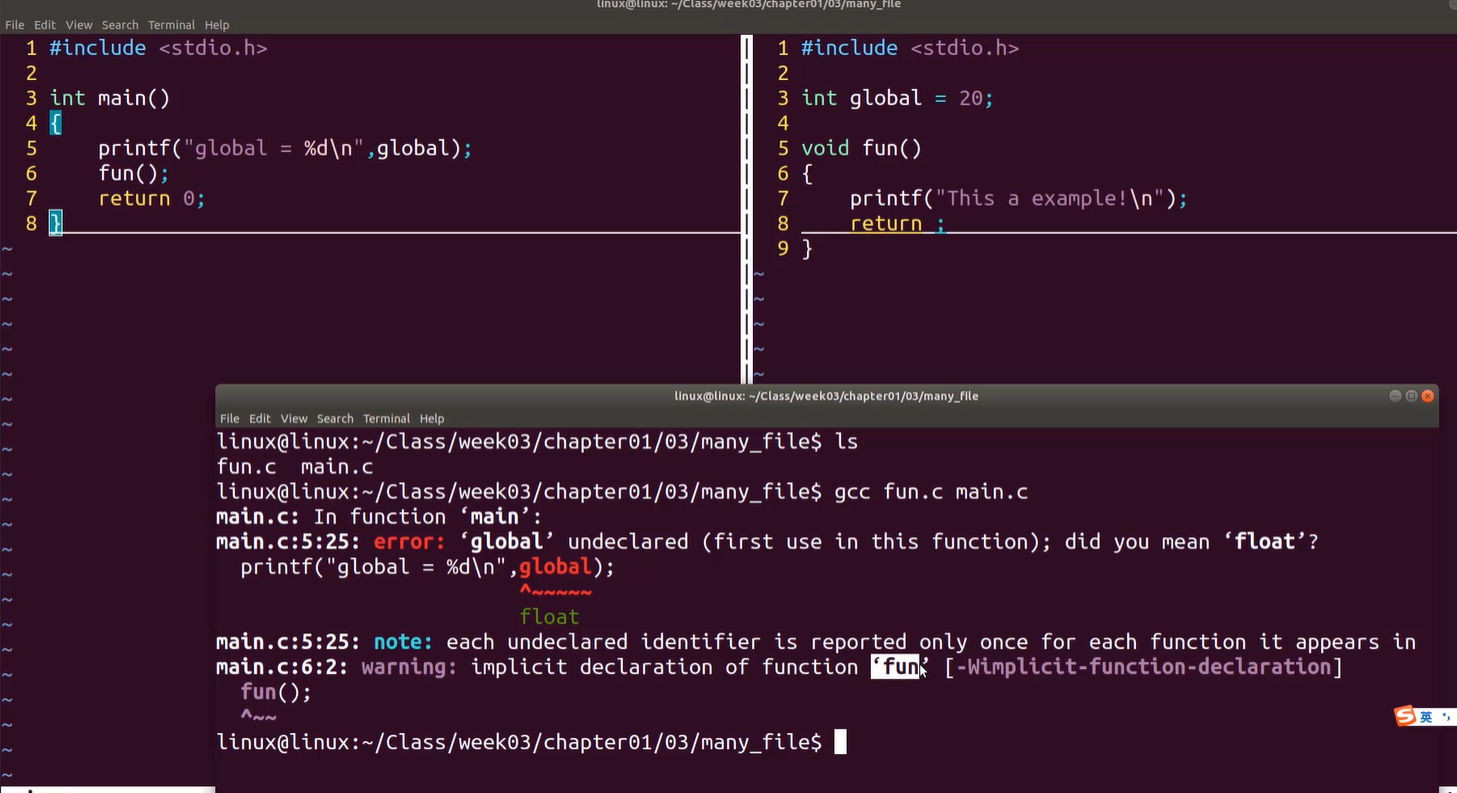Click "fun.c" in the ls output
The image size is (1457, 793).
[x=246, y=466]
